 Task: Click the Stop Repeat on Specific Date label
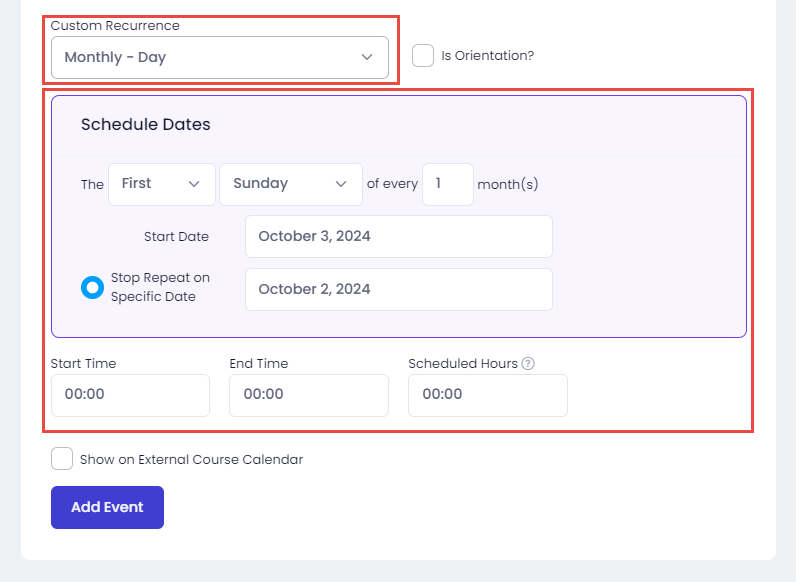point(160,287)
